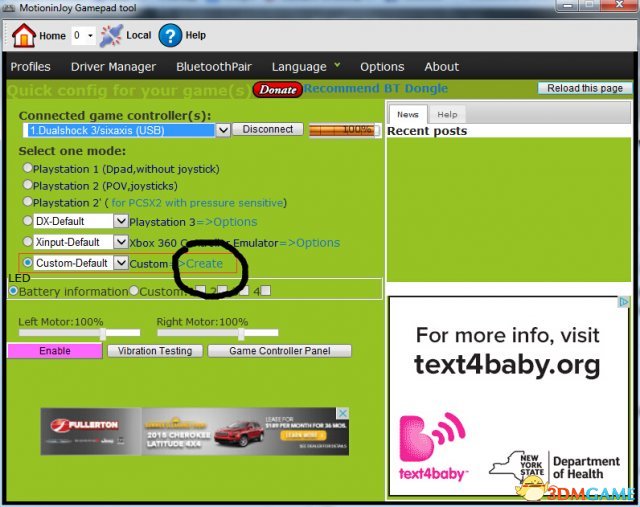Click the Home house icon

coord(24,35)
